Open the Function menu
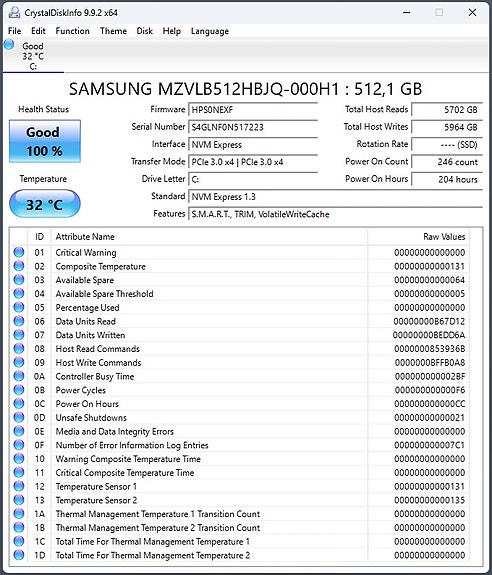492x575 pixels. [72, 31]
